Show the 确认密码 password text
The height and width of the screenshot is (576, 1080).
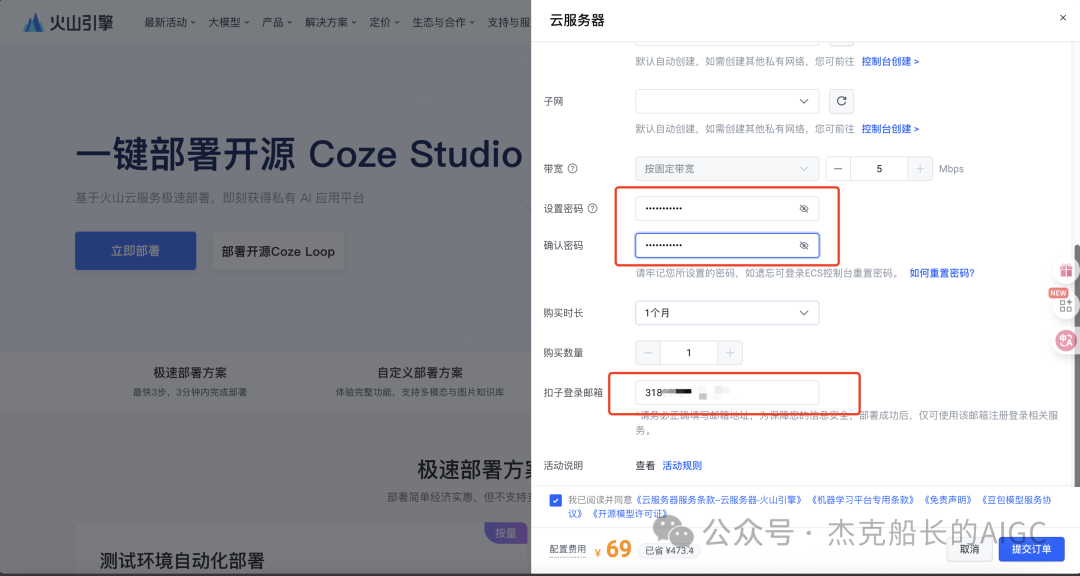tap(804, 245)
